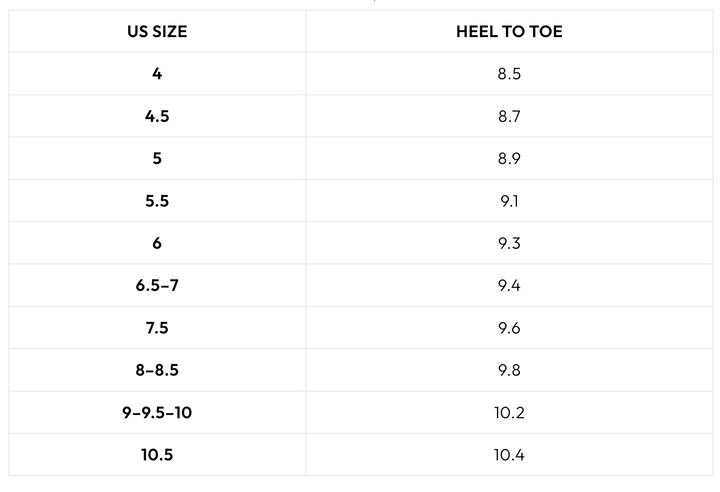720x492 pixels.
Task: Select the 10.4 heel to toe value
Action: click(x=509, y=455)
